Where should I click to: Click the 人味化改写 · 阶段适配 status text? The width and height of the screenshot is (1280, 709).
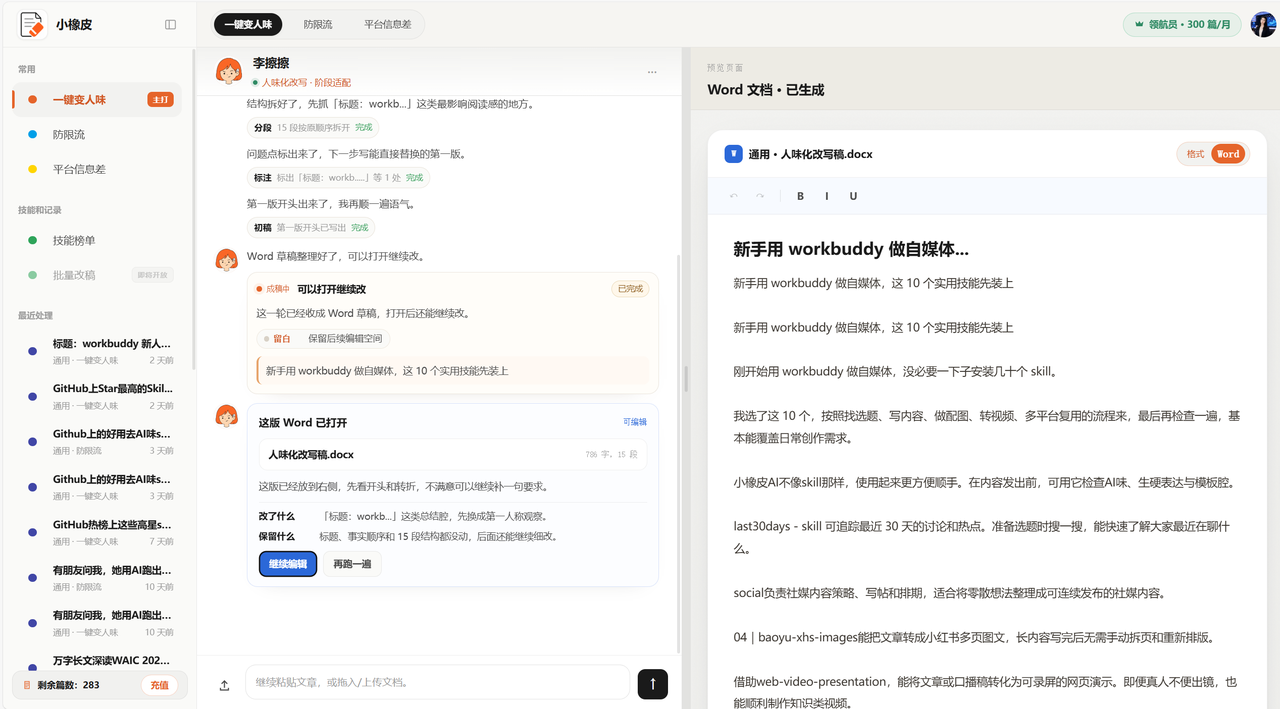pos(306,83)
